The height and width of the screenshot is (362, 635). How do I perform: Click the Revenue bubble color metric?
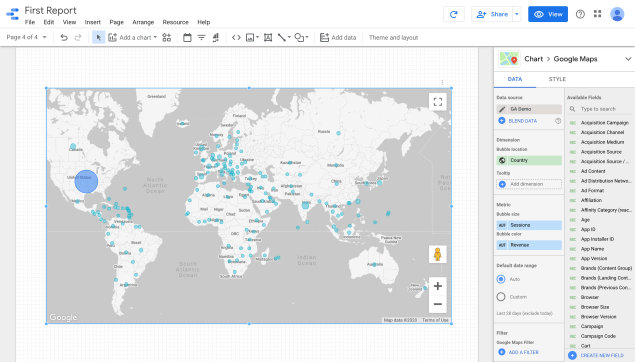point(529,245)
